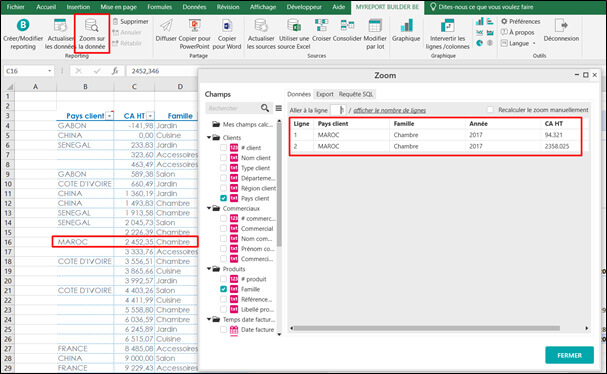This screenshot has height=374, width=607.
Task: Enable Recalculer le zoom manuellement
Action: point(490,110)
